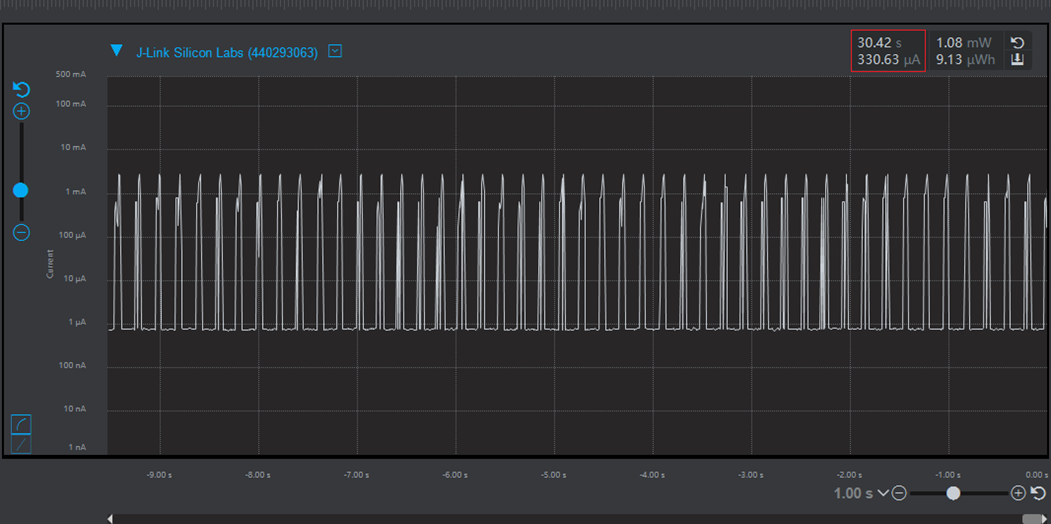1051x524 pixels.
Task: Reset the current and power statistics counters
Action: tap(1017, 43)
